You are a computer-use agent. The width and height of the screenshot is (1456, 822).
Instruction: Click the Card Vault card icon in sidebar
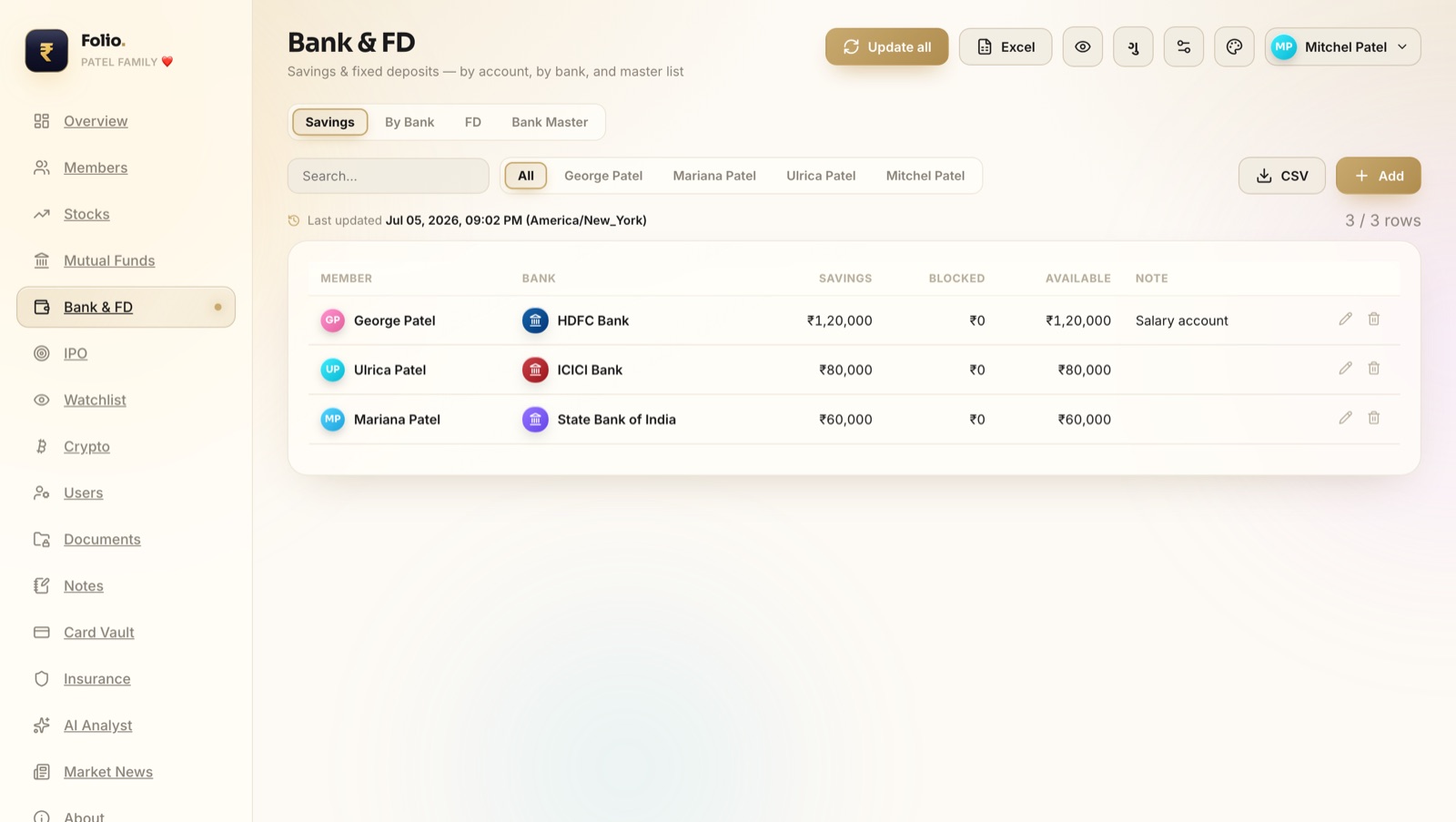[x=42, y=632]
